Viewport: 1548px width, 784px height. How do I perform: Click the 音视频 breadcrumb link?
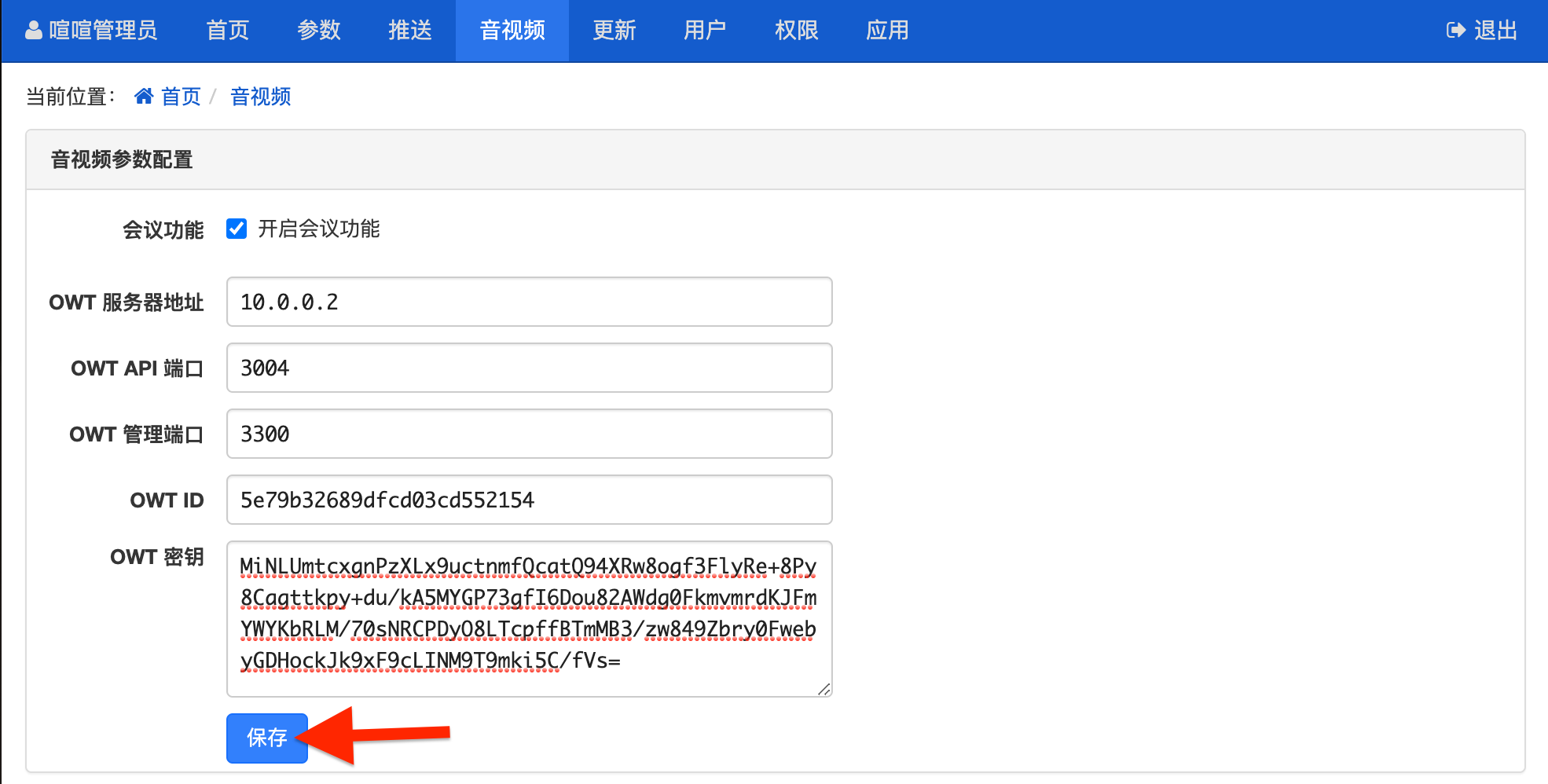click(260, 97)
